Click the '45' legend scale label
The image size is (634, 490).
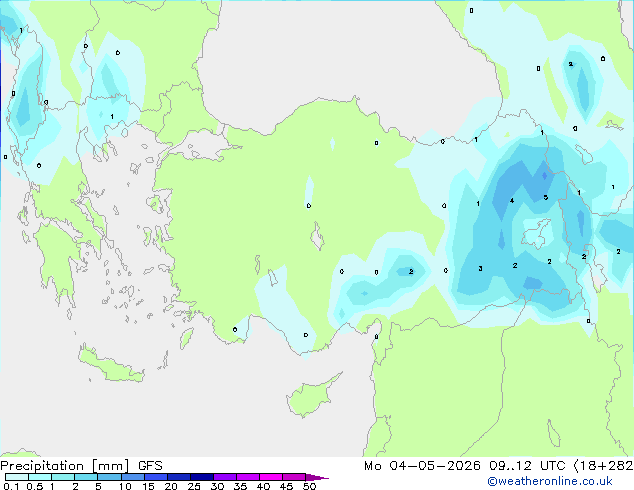pos(286,486)
